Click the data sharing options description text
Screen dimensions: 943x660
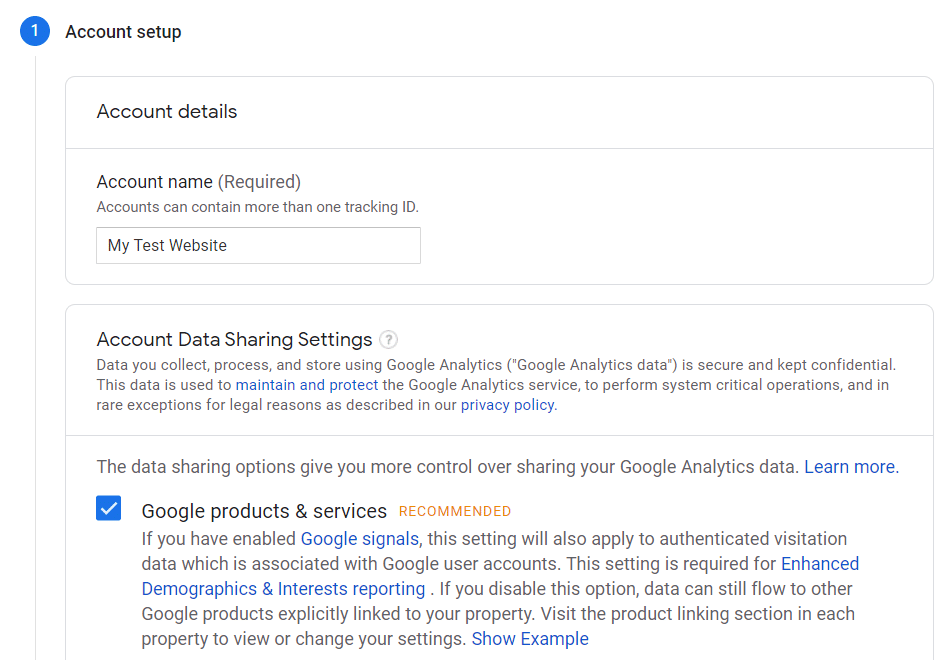tap(400, 466)
